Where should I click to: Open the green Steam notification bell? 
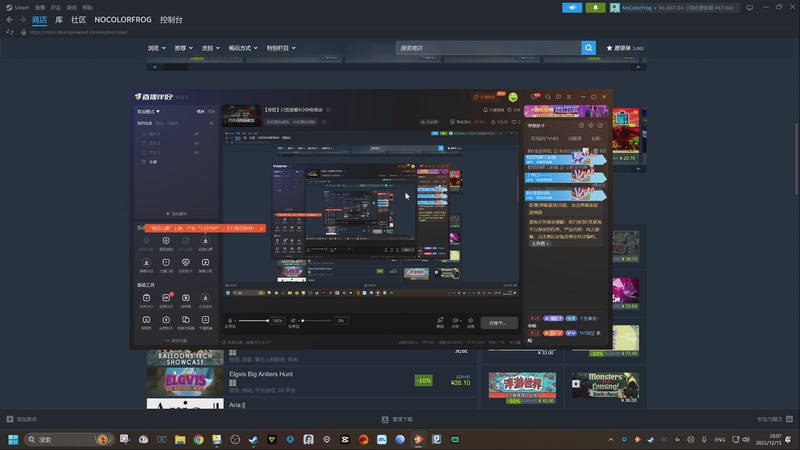coord(595,8)
